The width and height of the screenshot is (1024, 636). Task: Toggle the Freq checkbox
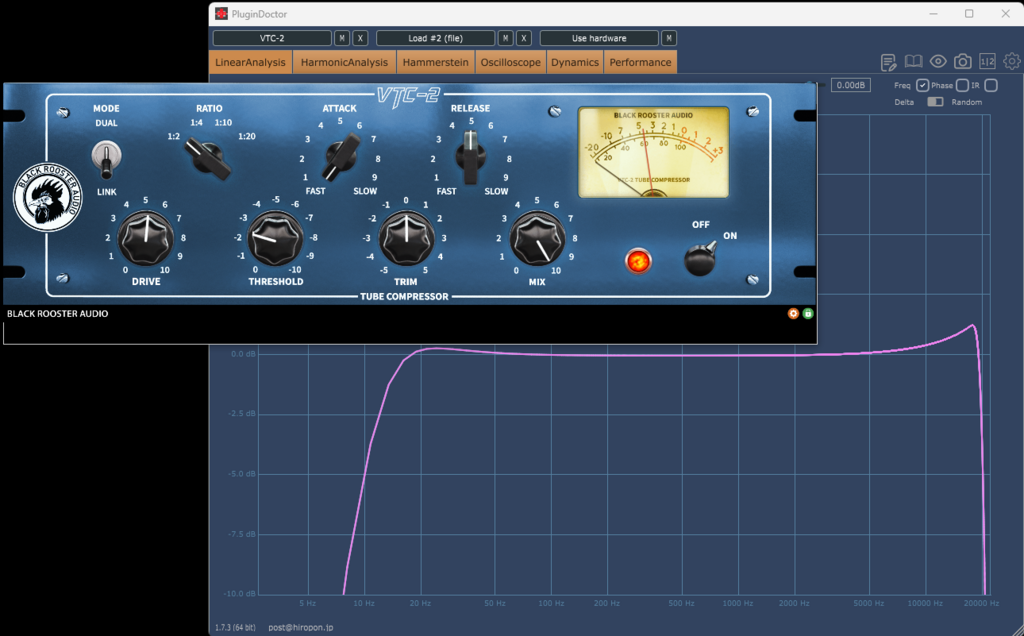click(x=922, y=86)
